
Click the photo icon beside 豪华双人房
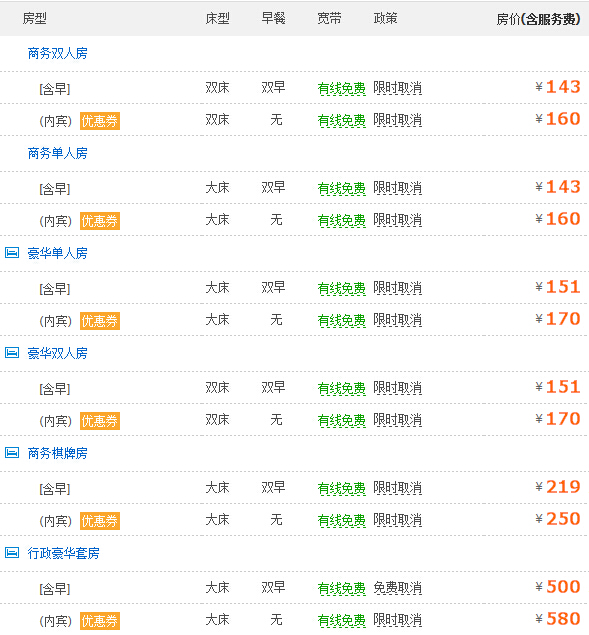(x=12, y=353)
